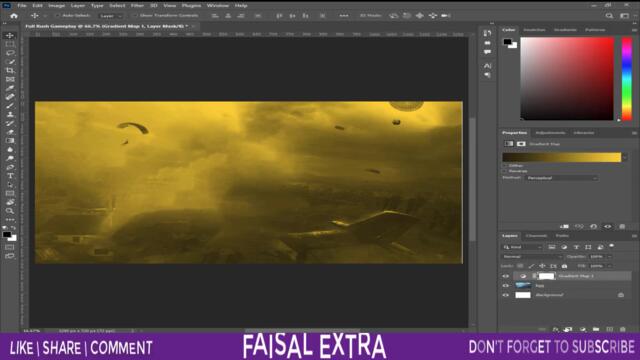Click the Reset adjustment icon in Properties
Screen dimensions: 640x360
point(593,227)
